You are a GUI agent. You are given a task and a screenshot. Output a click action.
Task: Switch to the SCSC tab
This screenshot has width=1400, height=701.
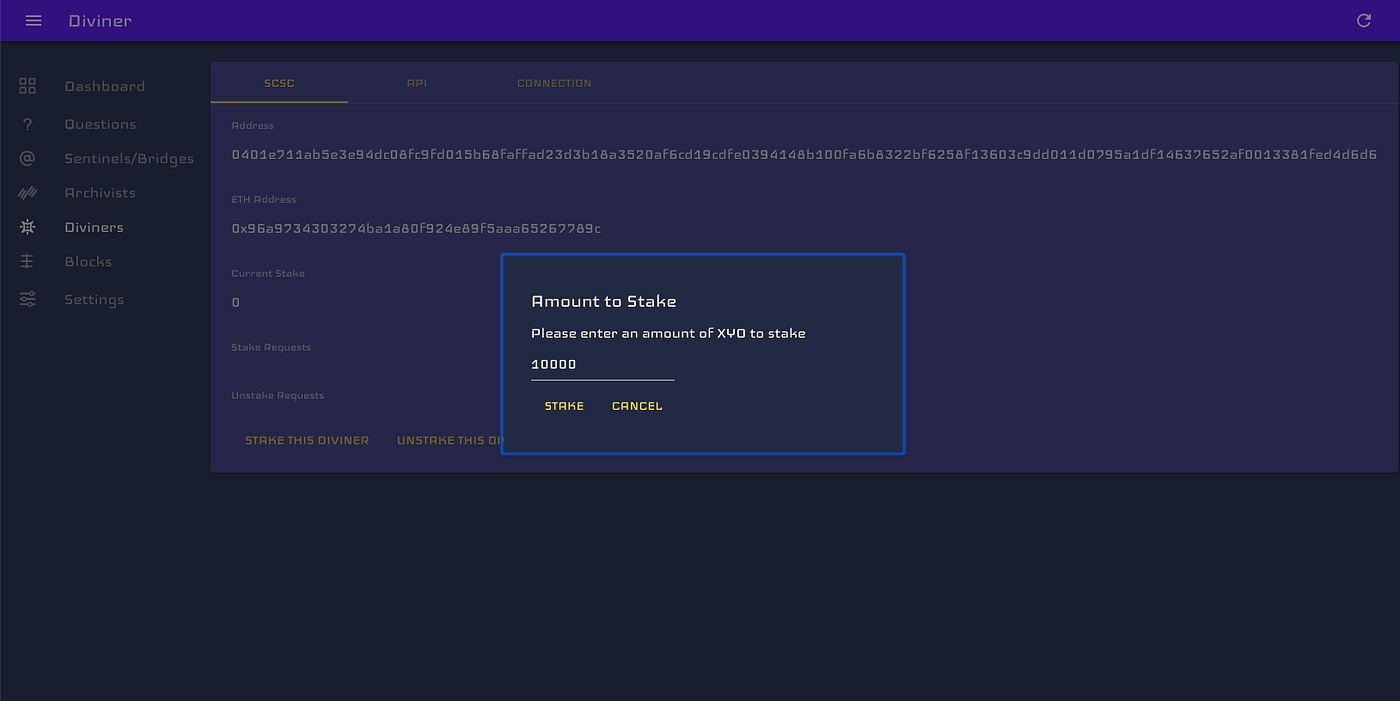pyautogui.click(x=279, y=83)
